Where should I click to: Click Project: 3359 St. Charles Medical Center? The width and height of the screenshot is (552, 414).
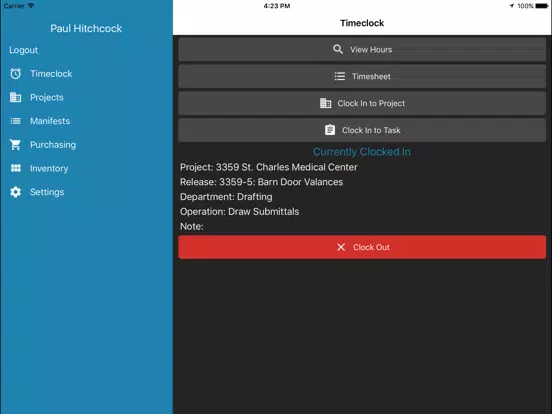tap(269, 167)
